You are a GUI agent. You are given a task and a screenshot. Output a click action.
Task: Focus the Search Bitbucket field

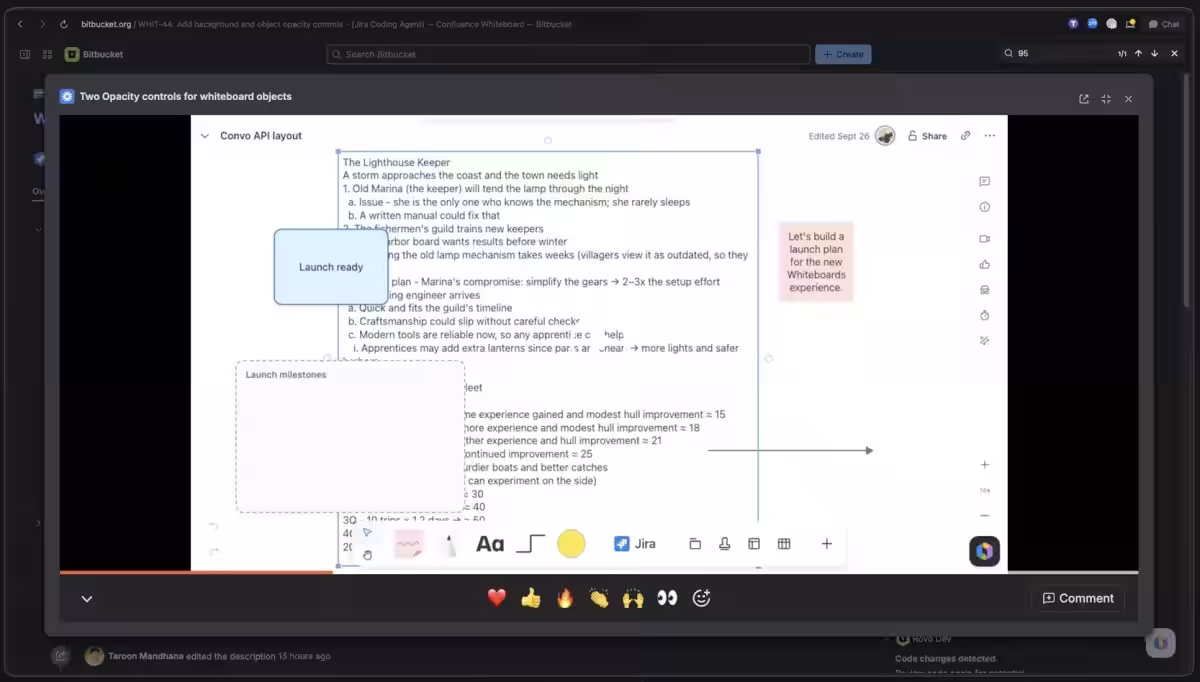[568, 54]
